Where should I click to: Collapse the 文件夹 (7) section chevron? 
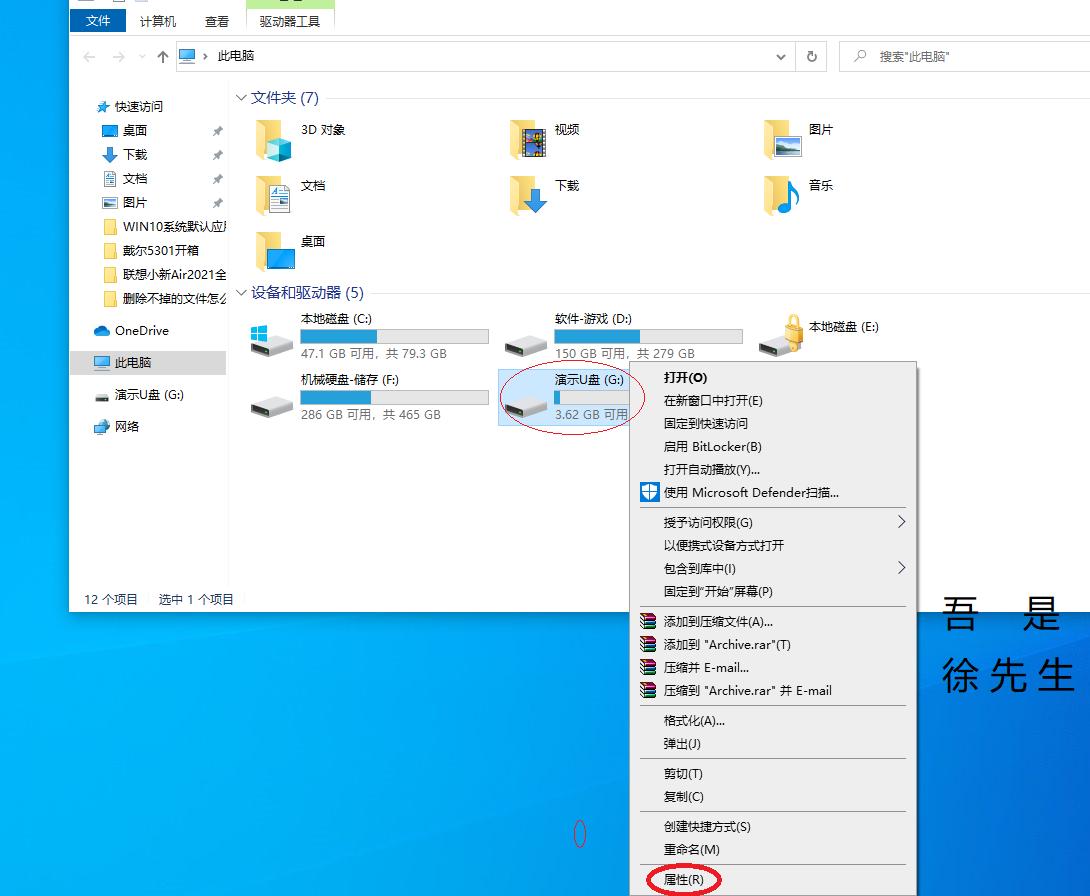[x=240, y=98]
